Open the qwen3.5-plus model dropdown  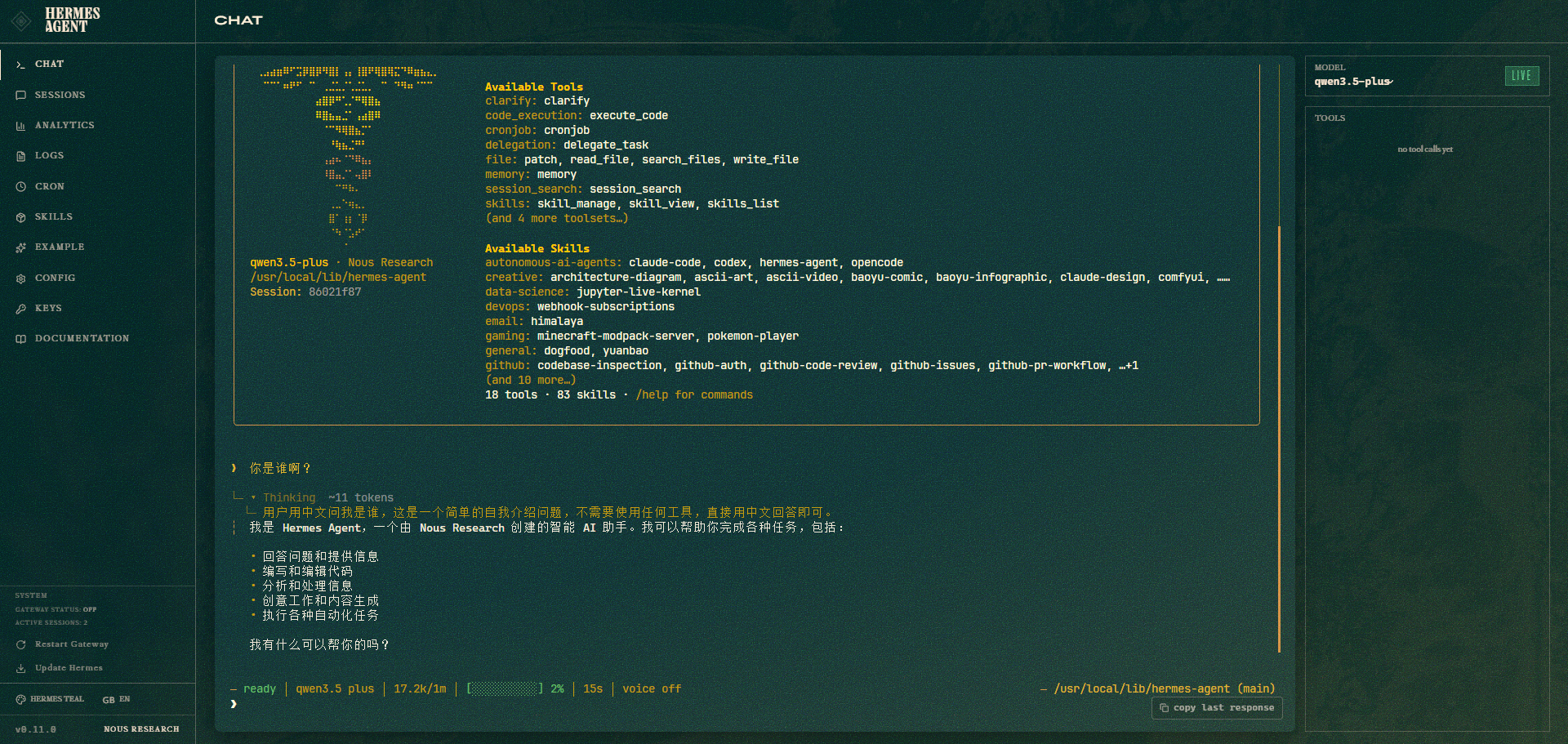[x=1353, y=82]
